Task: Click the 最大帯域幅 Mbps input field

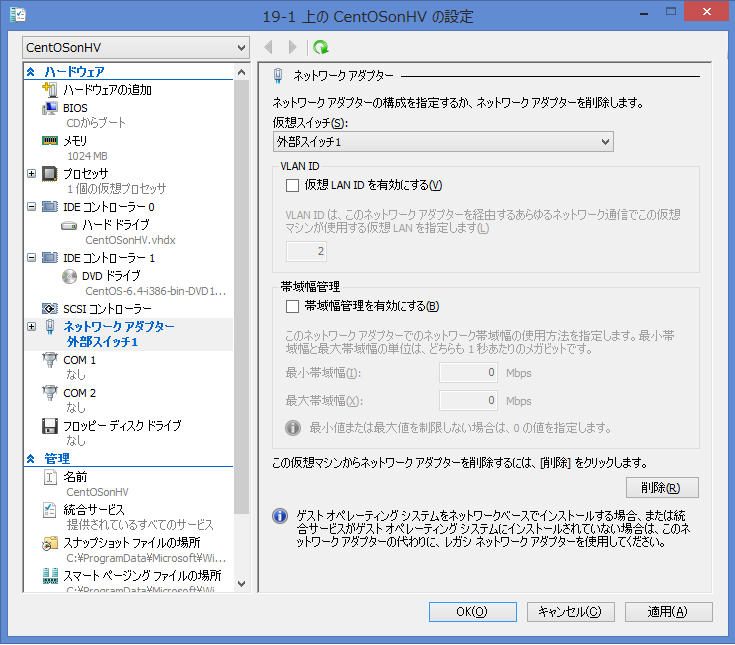Action: tap(468, 400)
